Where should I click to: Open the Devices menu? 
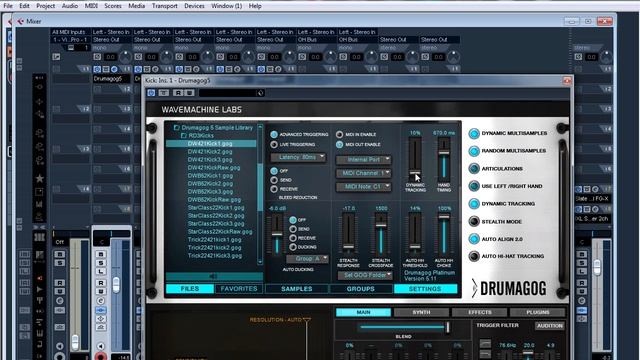click(194, 6)
